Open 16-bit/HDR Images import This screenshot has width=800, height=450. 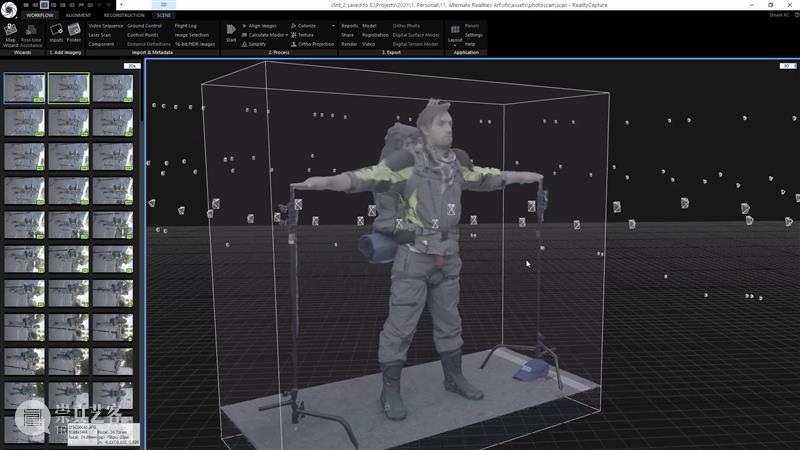[194, 44]
